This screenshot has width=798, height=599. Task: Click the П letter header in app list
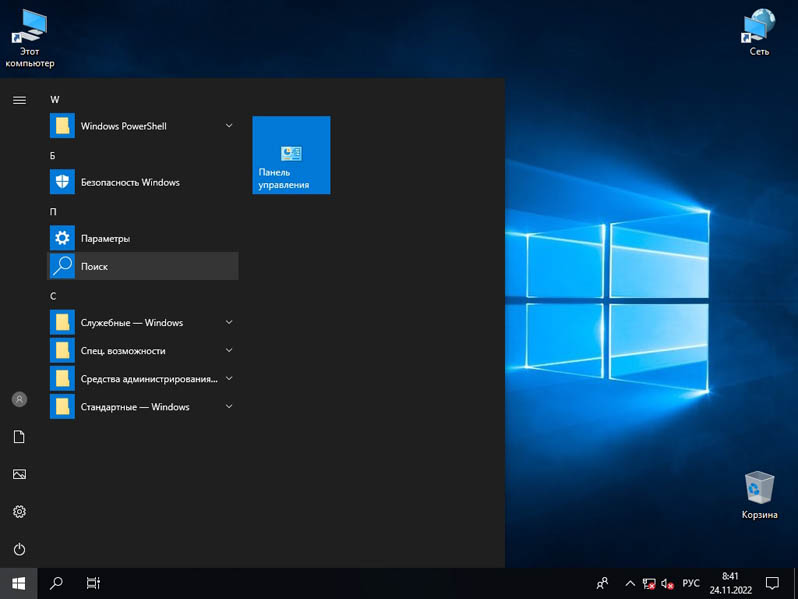tap(53, 212)
